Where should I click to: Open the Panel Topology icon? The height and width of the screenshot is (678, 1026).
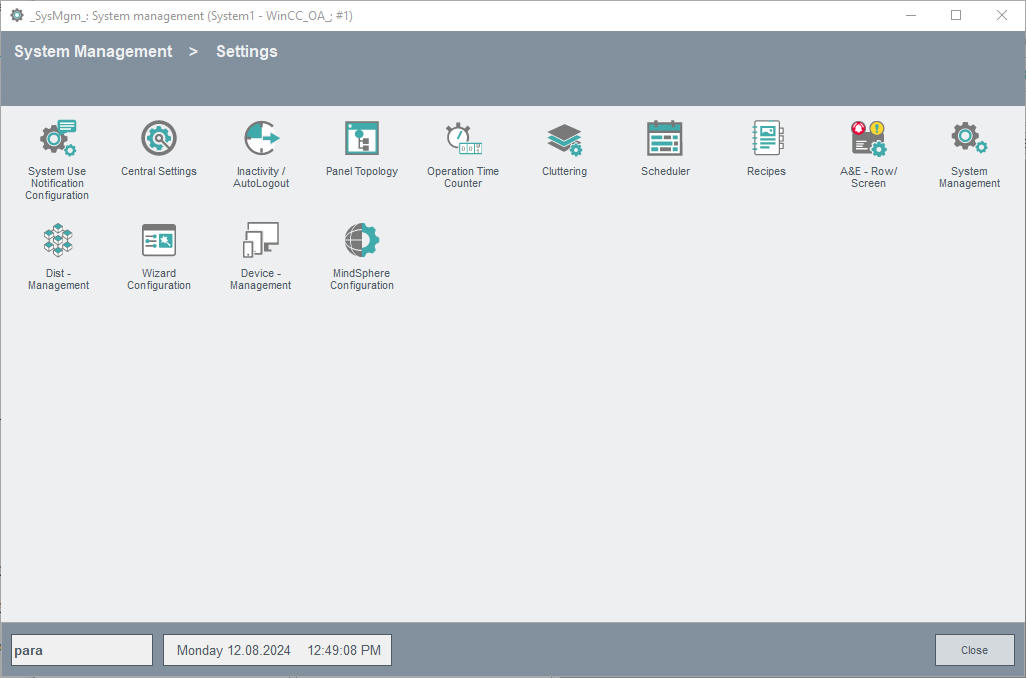pyautogui.click(x=362, y=139)
